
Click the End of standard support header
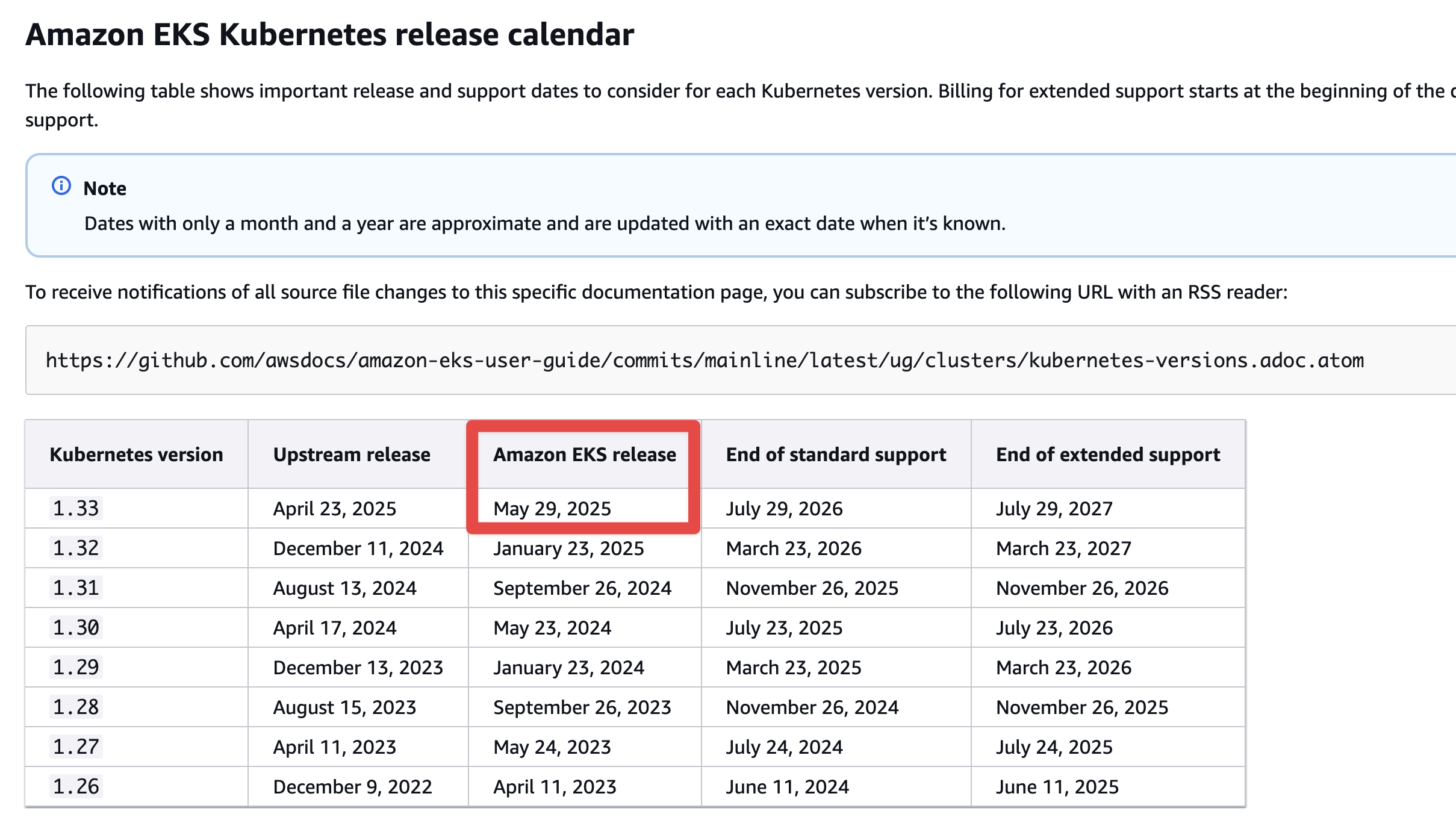836,455
